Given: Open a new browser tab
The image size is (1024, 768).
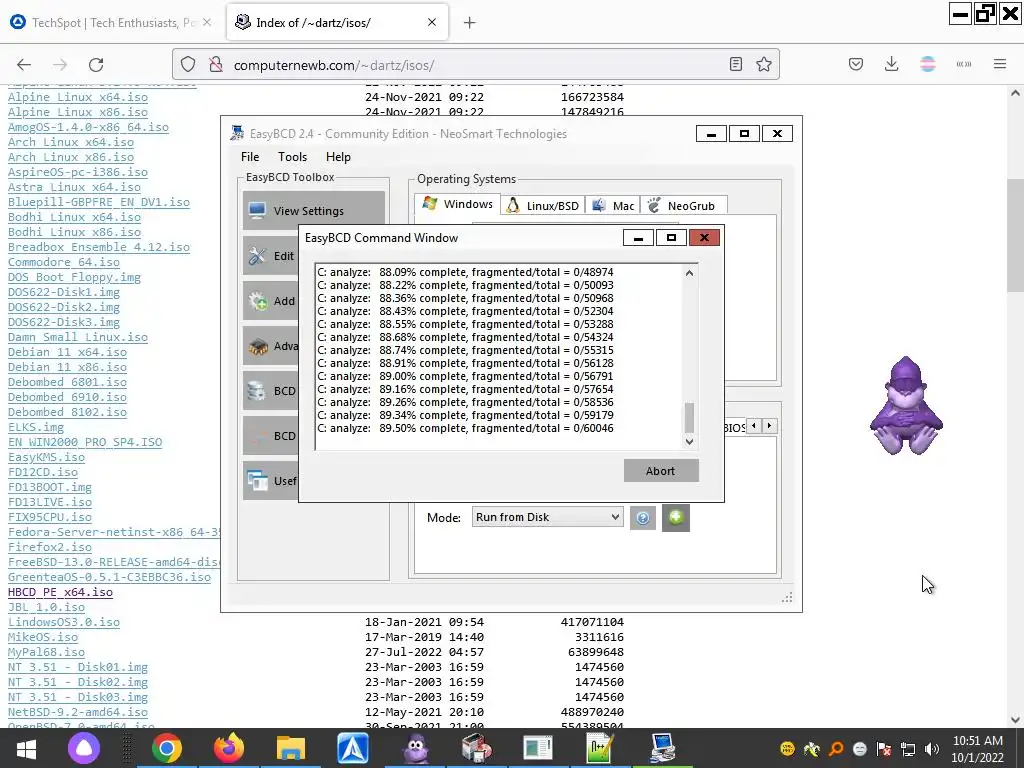Looking at the screenshot, I should [x=470, y=23].
